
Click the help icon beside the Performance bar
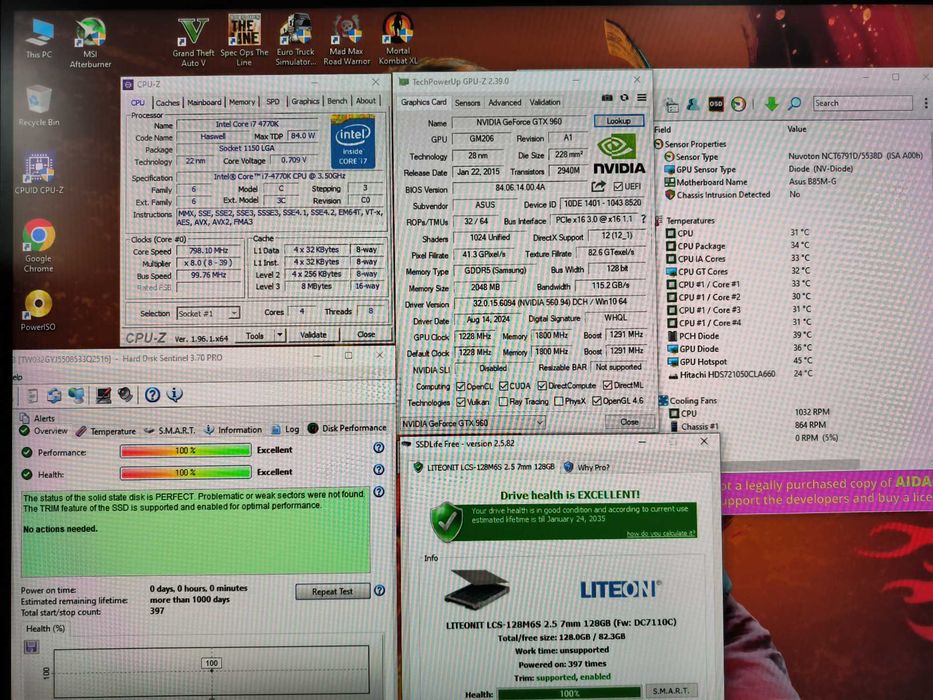pos(378,448)
